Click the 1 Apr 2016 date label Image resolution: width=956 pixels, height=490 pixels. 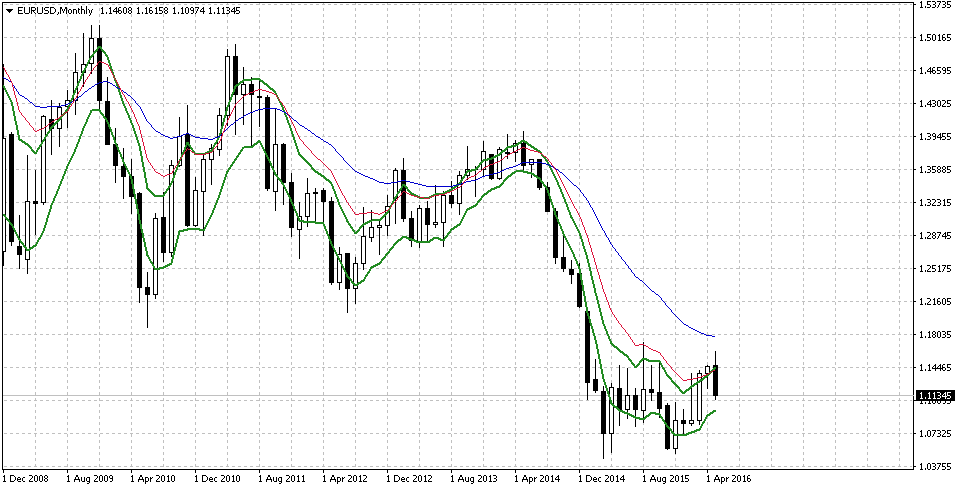point(730,478)
